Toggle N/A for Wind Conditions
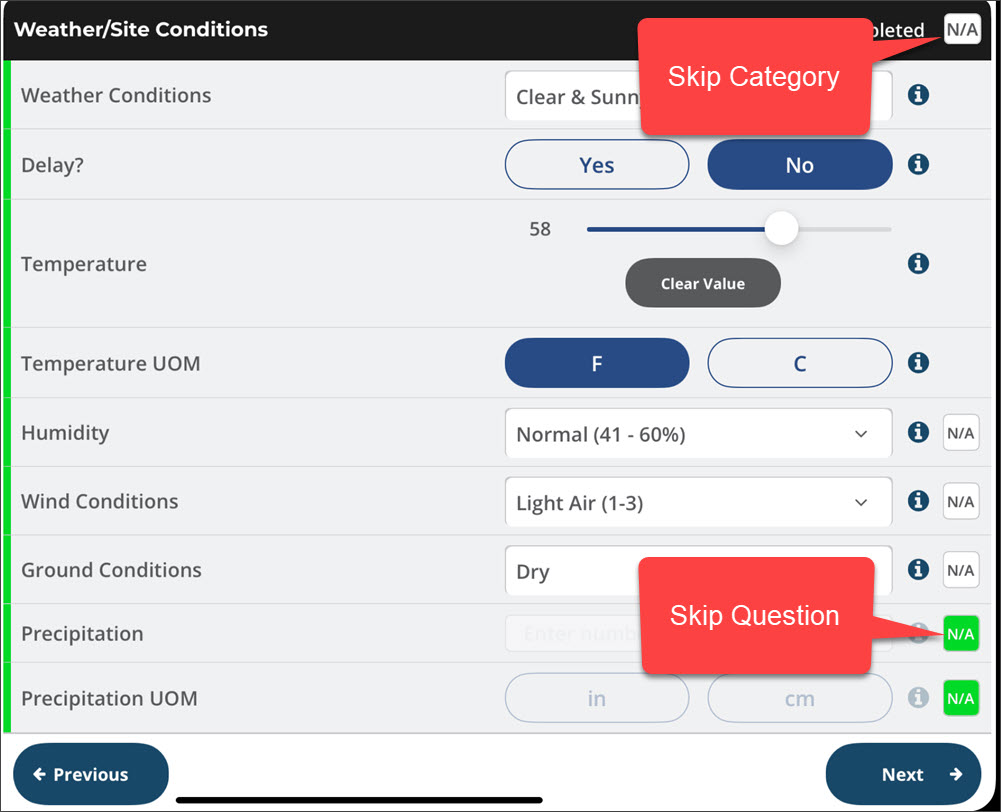Image resolution: width=1001 pixels, height=812 pixels. coord(961,501)
